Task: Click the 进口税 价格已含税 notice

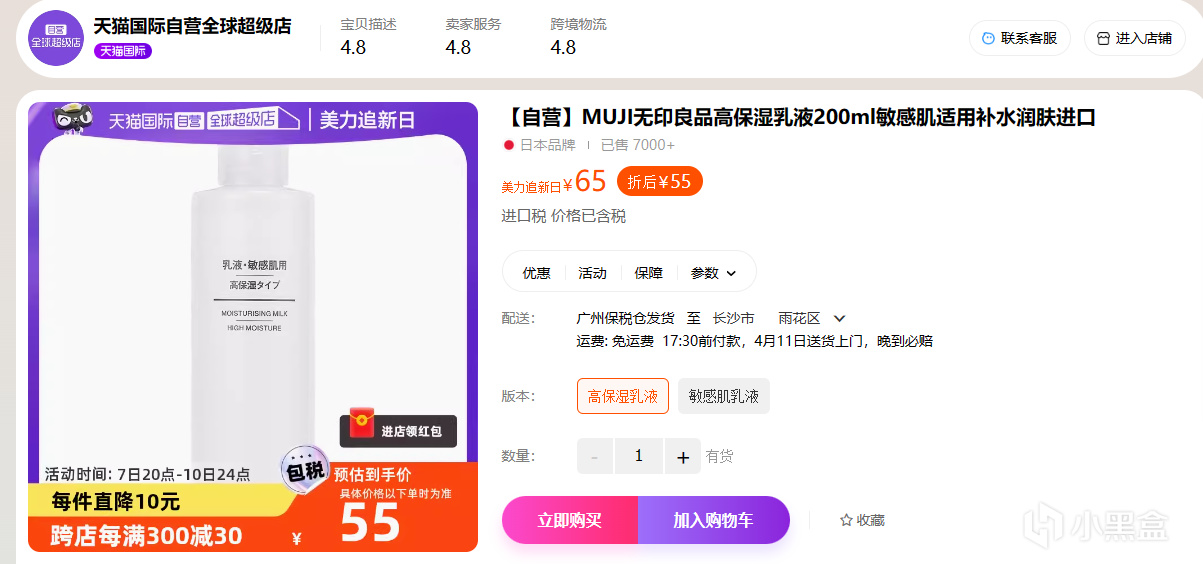Action: pos(563,216)
